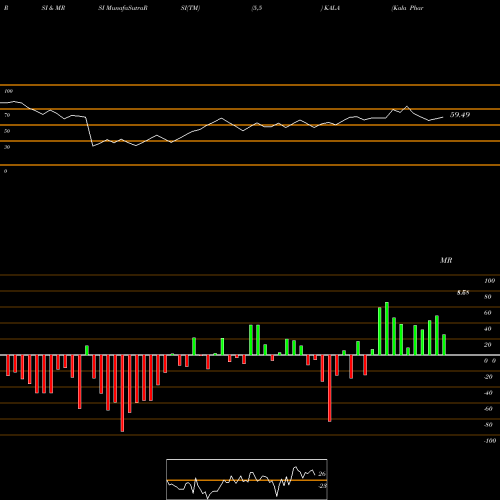This screenshot has height=500, width=500.
Task: Click the 40 label on the MR axis
Action: 488,329
